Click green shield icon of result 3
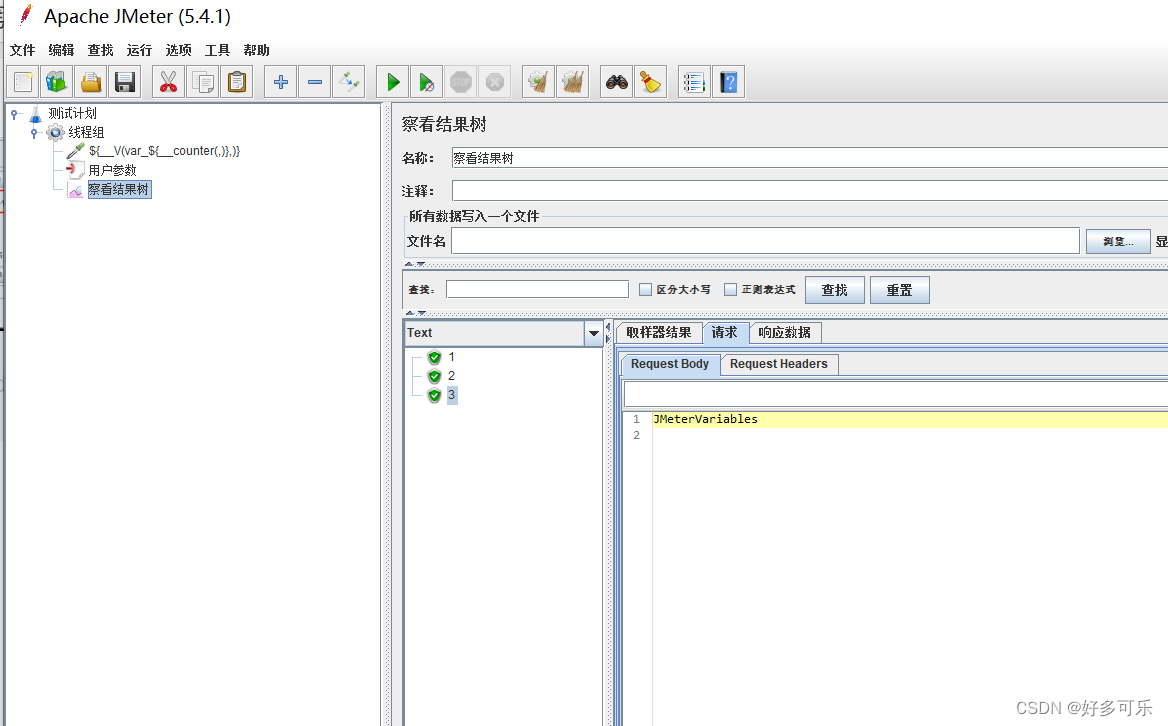 pyautogui.click(x=434, y=395)
